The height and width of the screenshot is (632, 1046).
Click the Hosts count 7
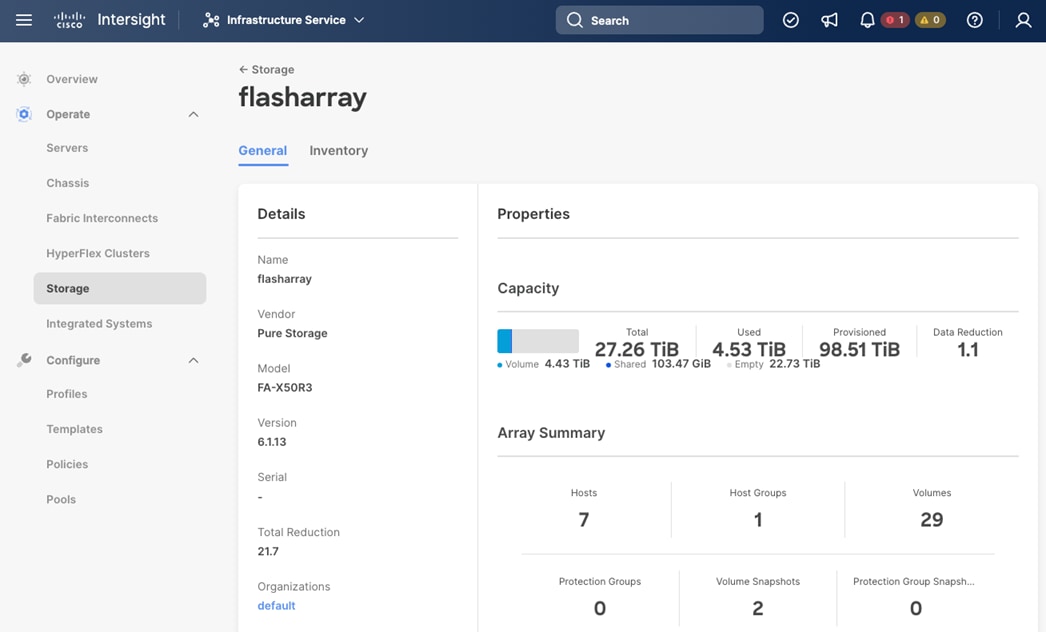pos(584,519)
